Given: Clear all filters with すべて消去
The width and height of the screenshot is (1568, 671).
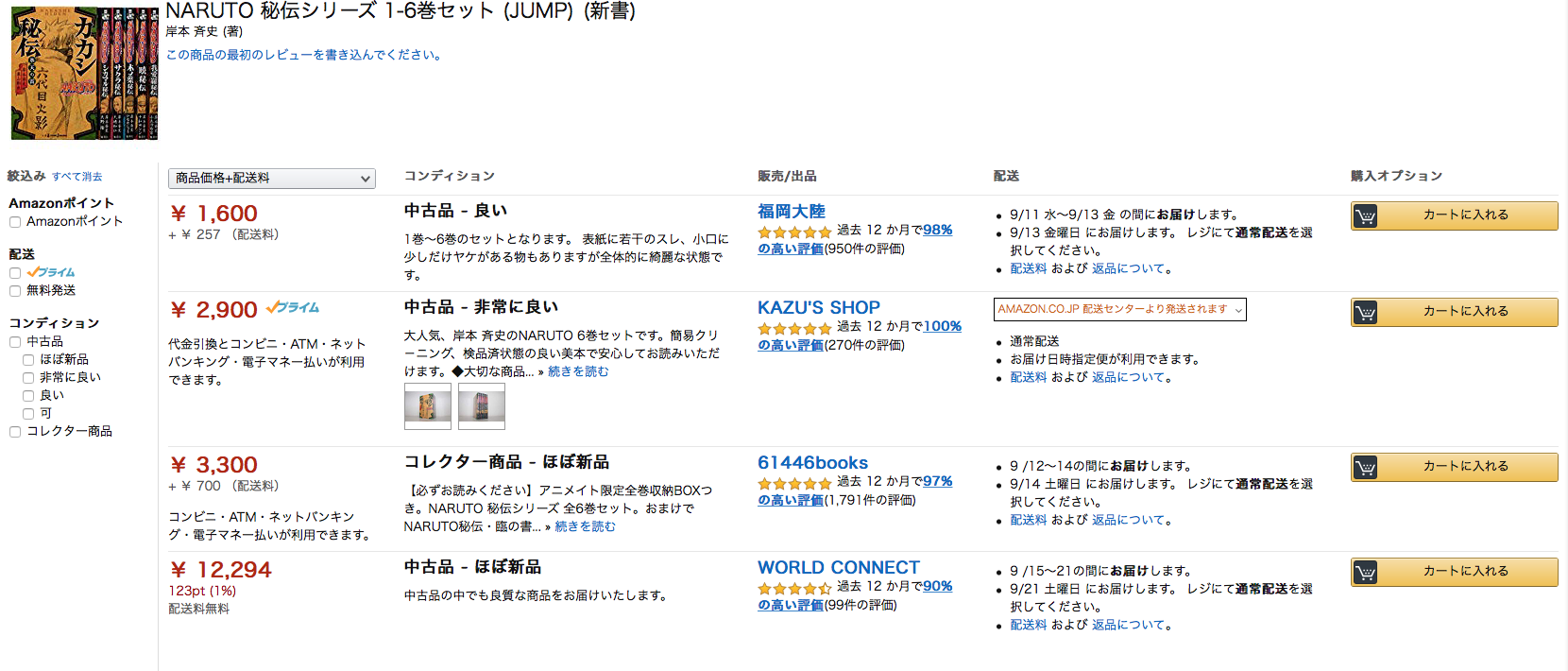Looking at the screenshot, I should [77, 177].
